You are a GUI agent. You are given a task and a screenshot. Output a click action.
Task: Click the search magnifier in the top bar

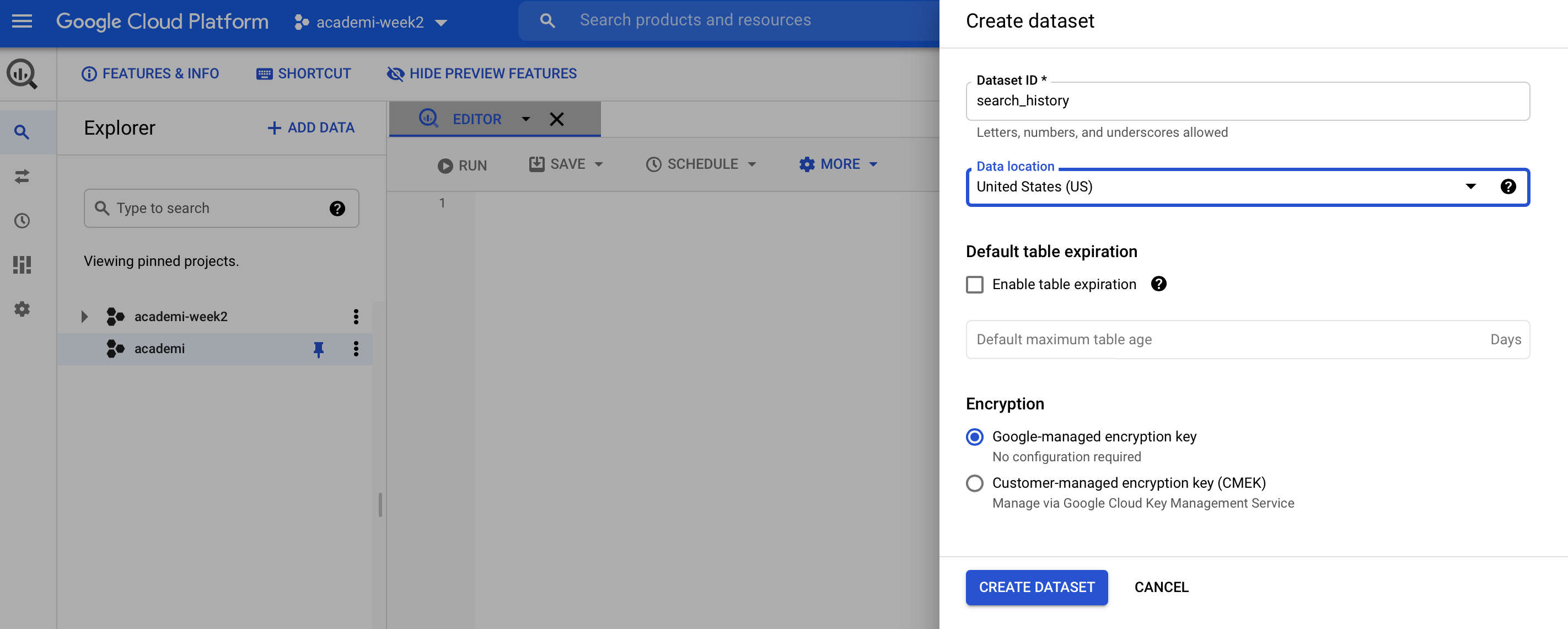(x=546, y=19)
